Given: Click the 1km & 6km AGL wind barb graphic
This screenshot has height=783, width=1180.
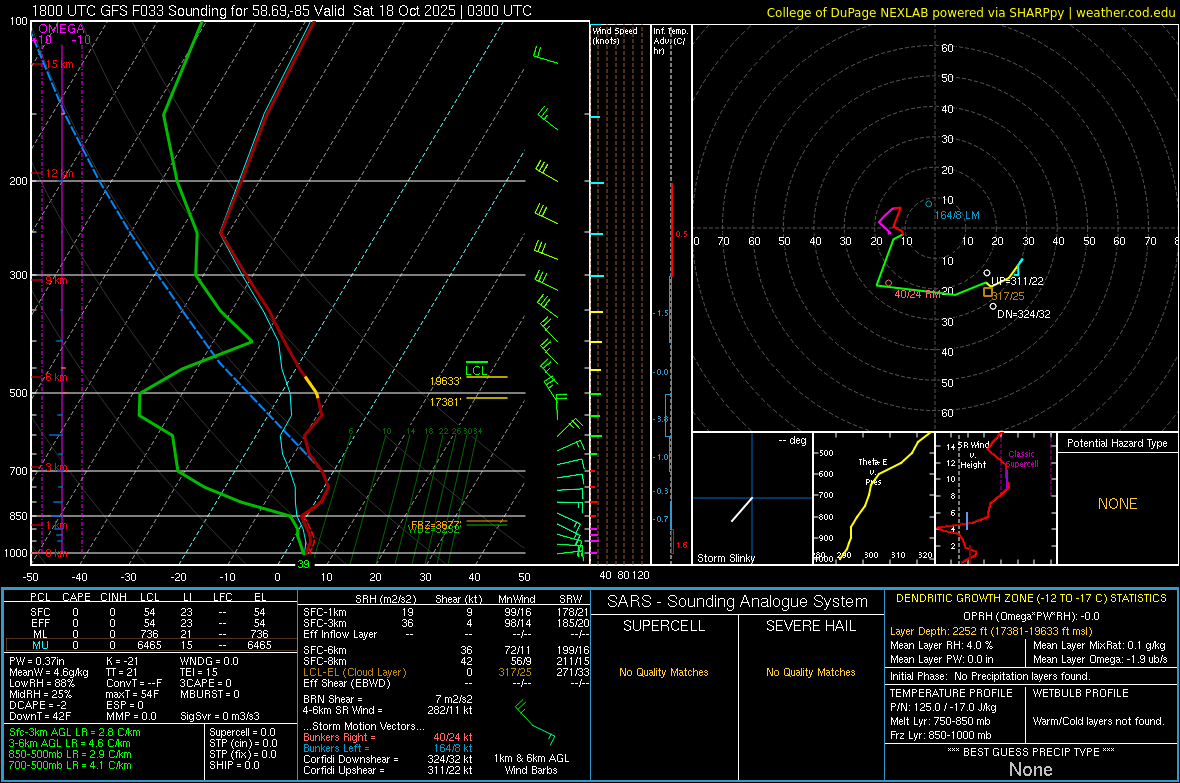Looking at the screenshot, I should click(535, 723).
